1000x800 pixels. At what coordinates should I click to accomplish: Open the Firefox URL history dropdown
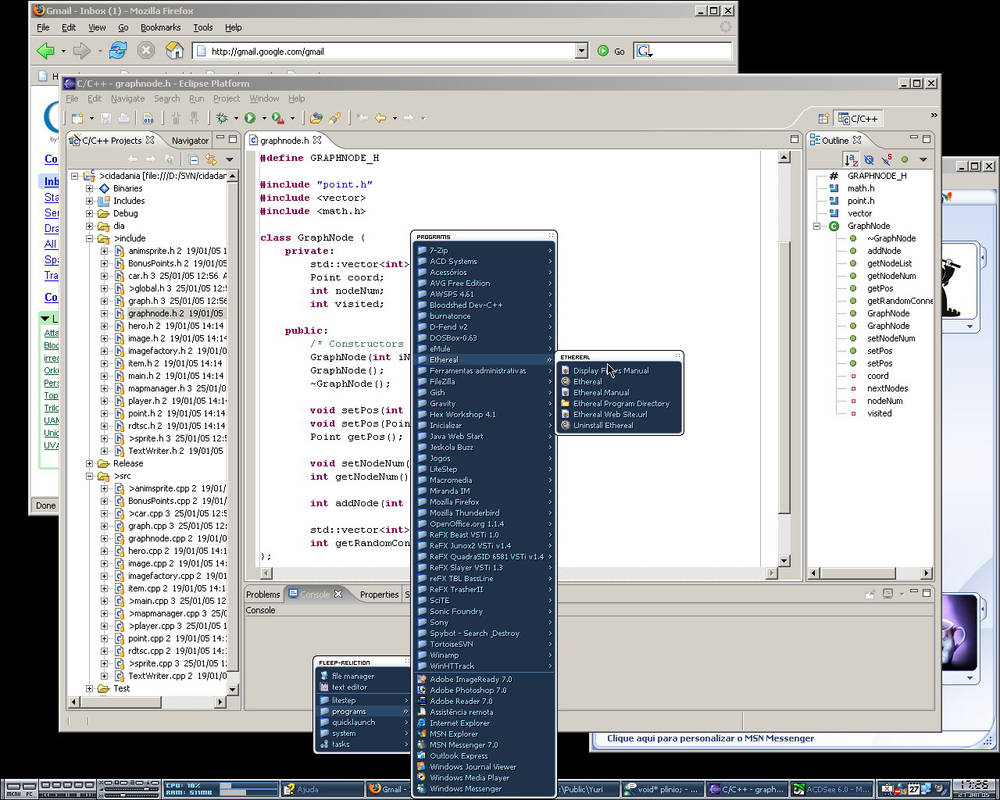pos(582,51)
